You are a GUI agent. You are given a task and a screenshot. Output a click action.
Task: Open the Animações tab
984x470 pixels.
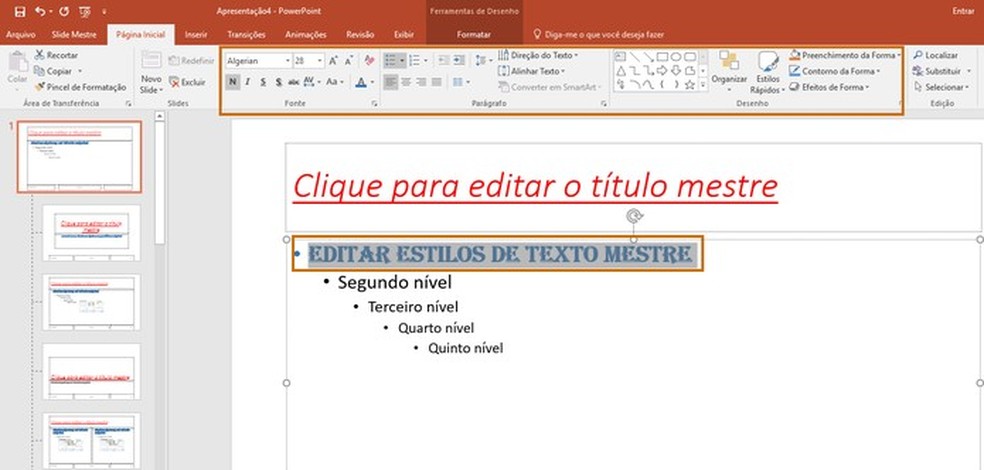pos(305,35)
